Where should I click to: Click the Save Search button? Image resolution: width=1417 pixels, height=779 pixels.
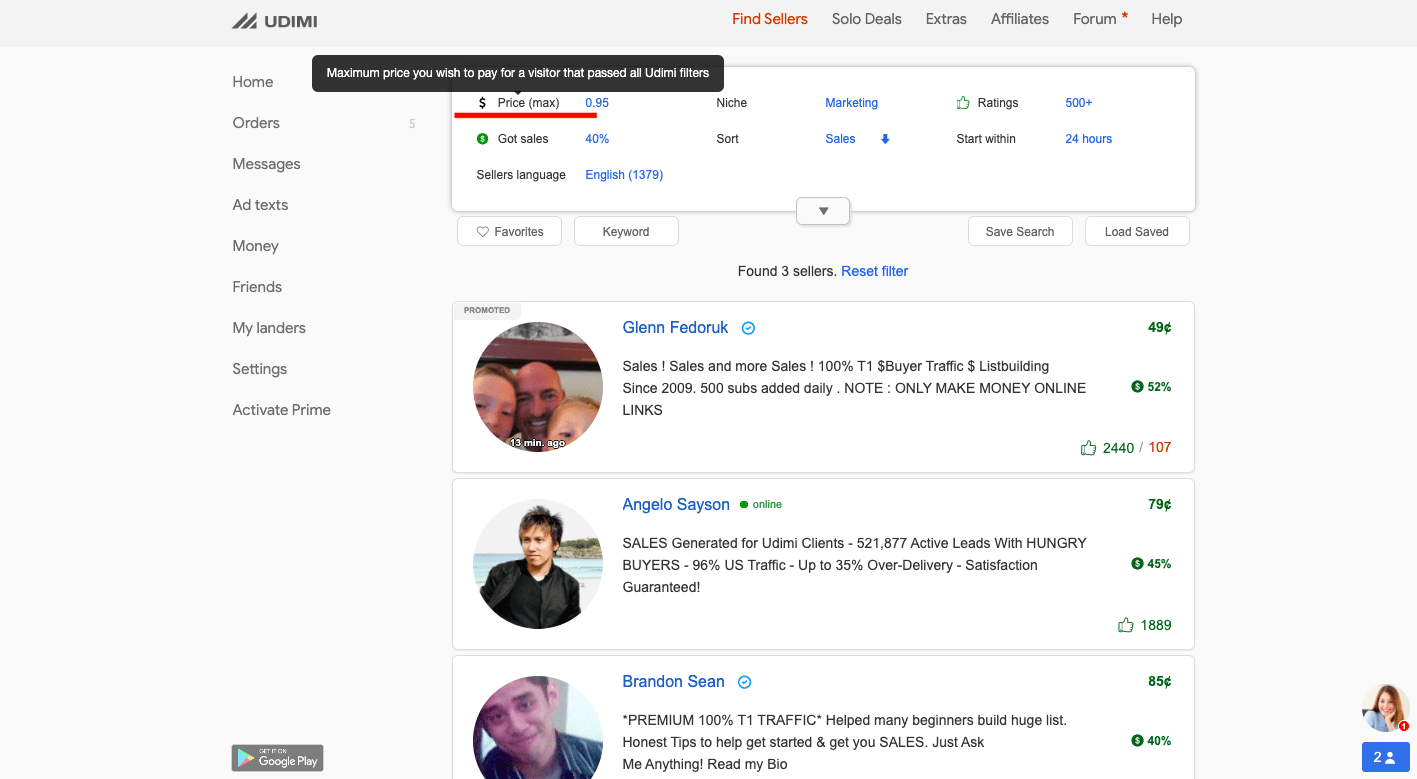(1019, 231)
